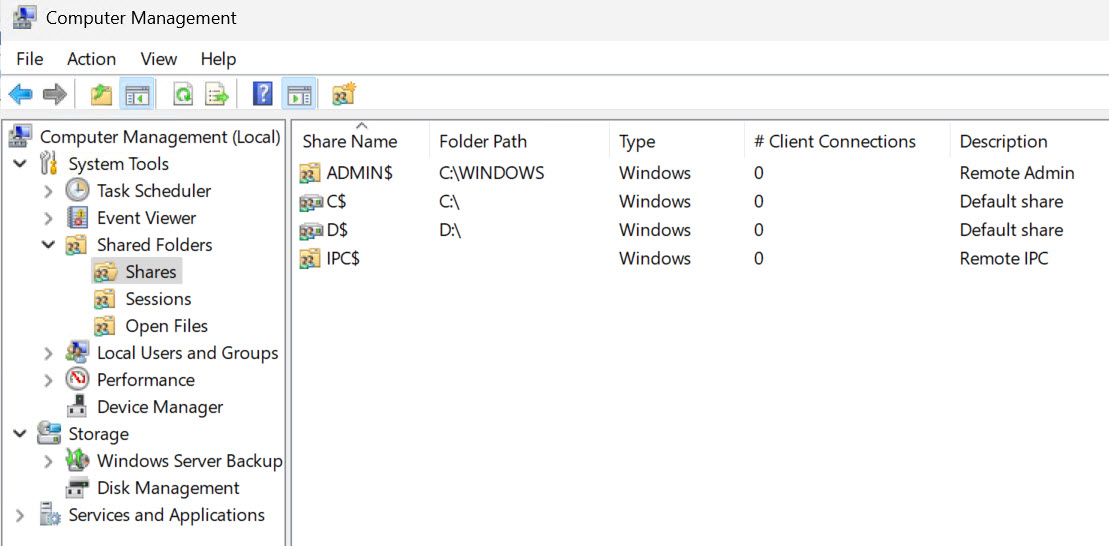Toggle Show/Hide Console Tree toolbar button
Screen dimensions: 1109x546
135,94
